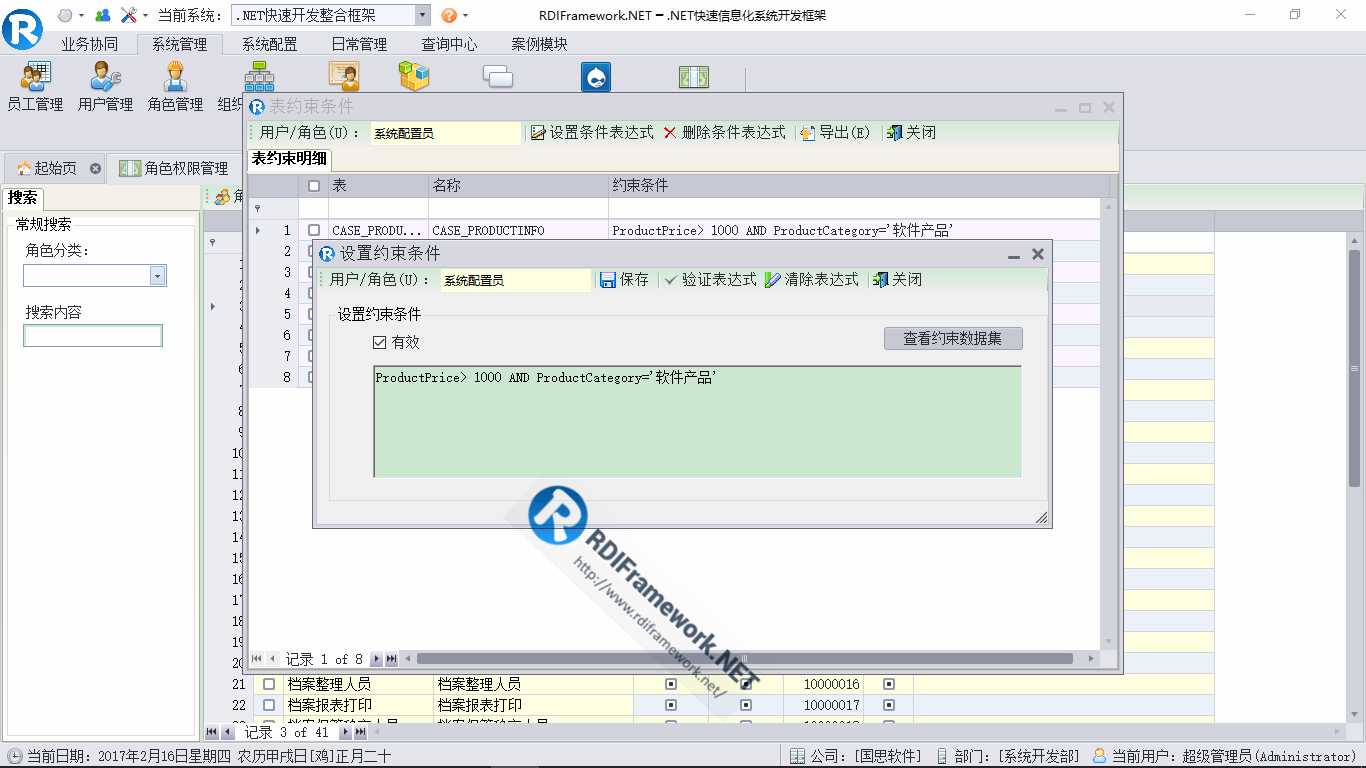Click 清除表达式 in 设置约束条件 toolbar
1366x768 pixels.
click(x=812, y=280)
